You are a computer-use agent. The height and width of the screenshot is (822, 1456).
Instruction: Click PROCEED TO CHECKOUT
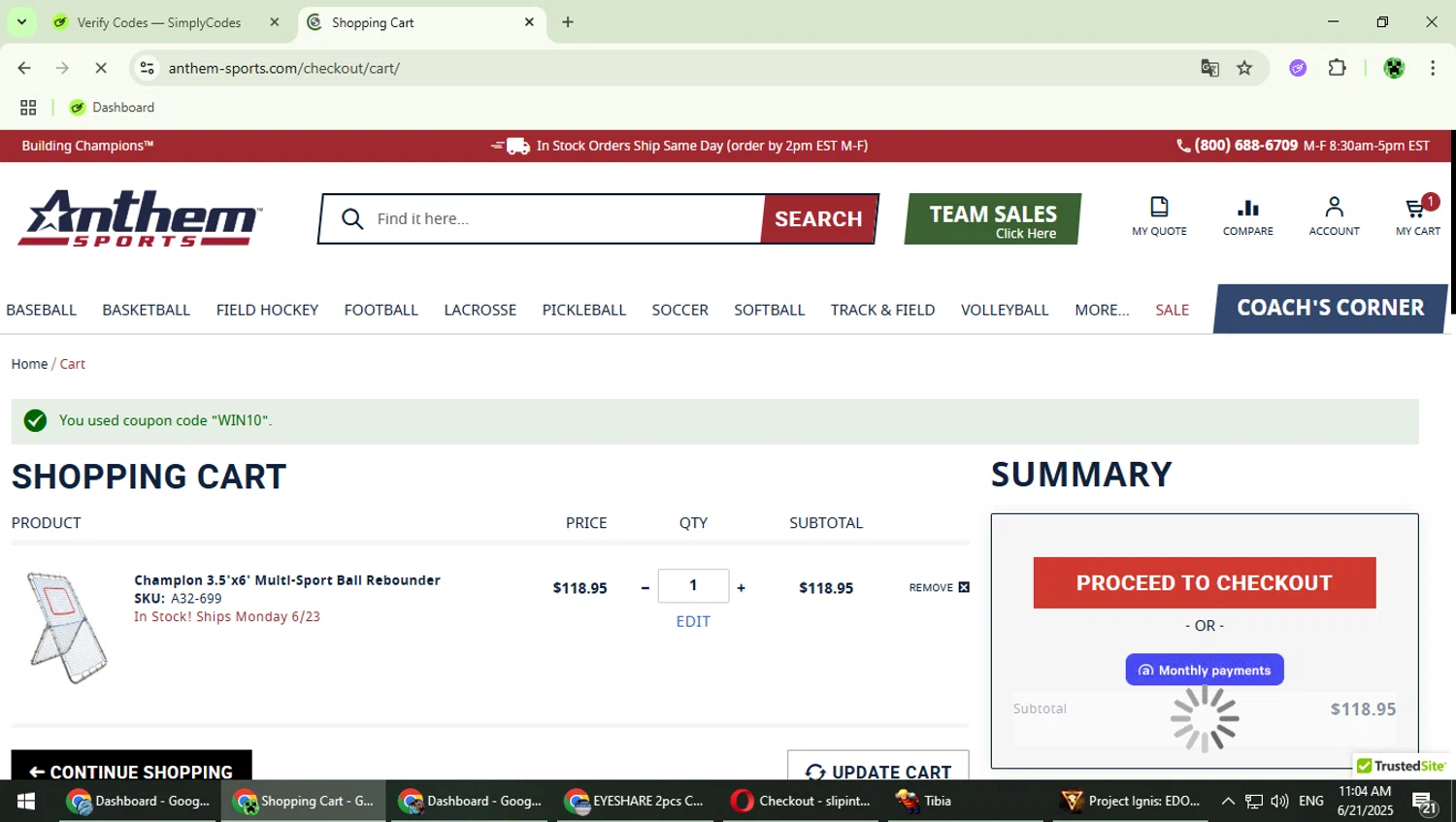(1204, 582)
